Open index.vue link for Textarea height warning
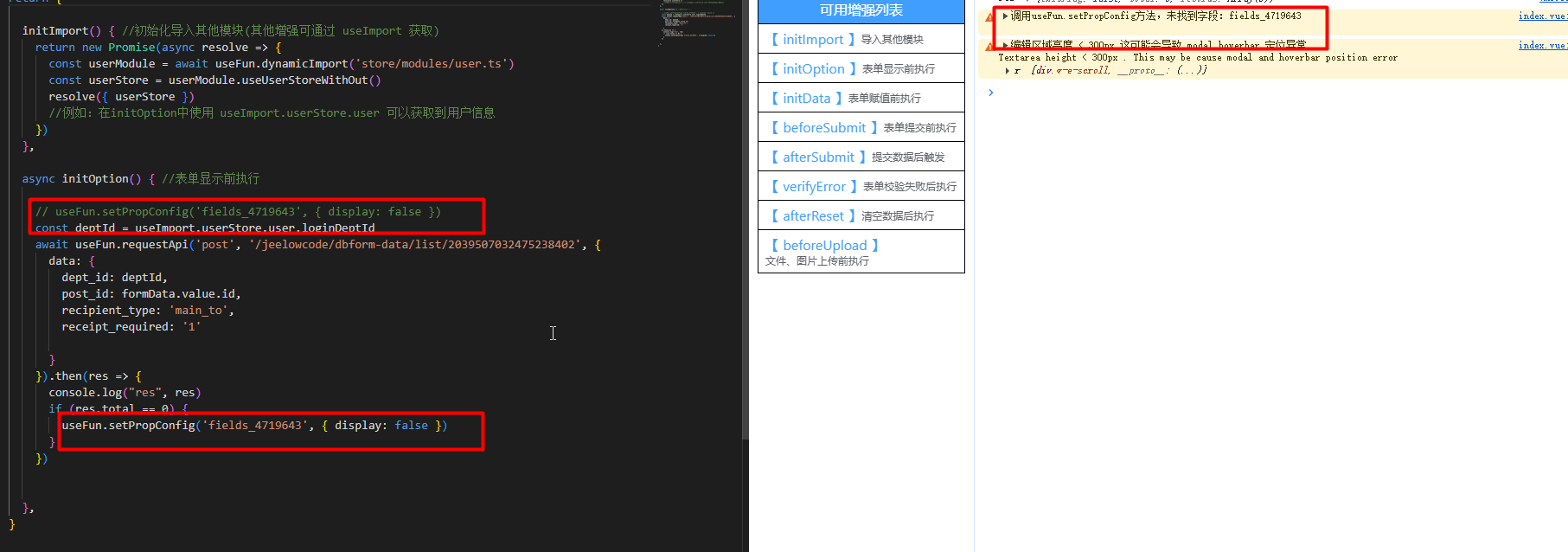The width and height of the screenshot is (1568, 552). (x=1542, y=45)
